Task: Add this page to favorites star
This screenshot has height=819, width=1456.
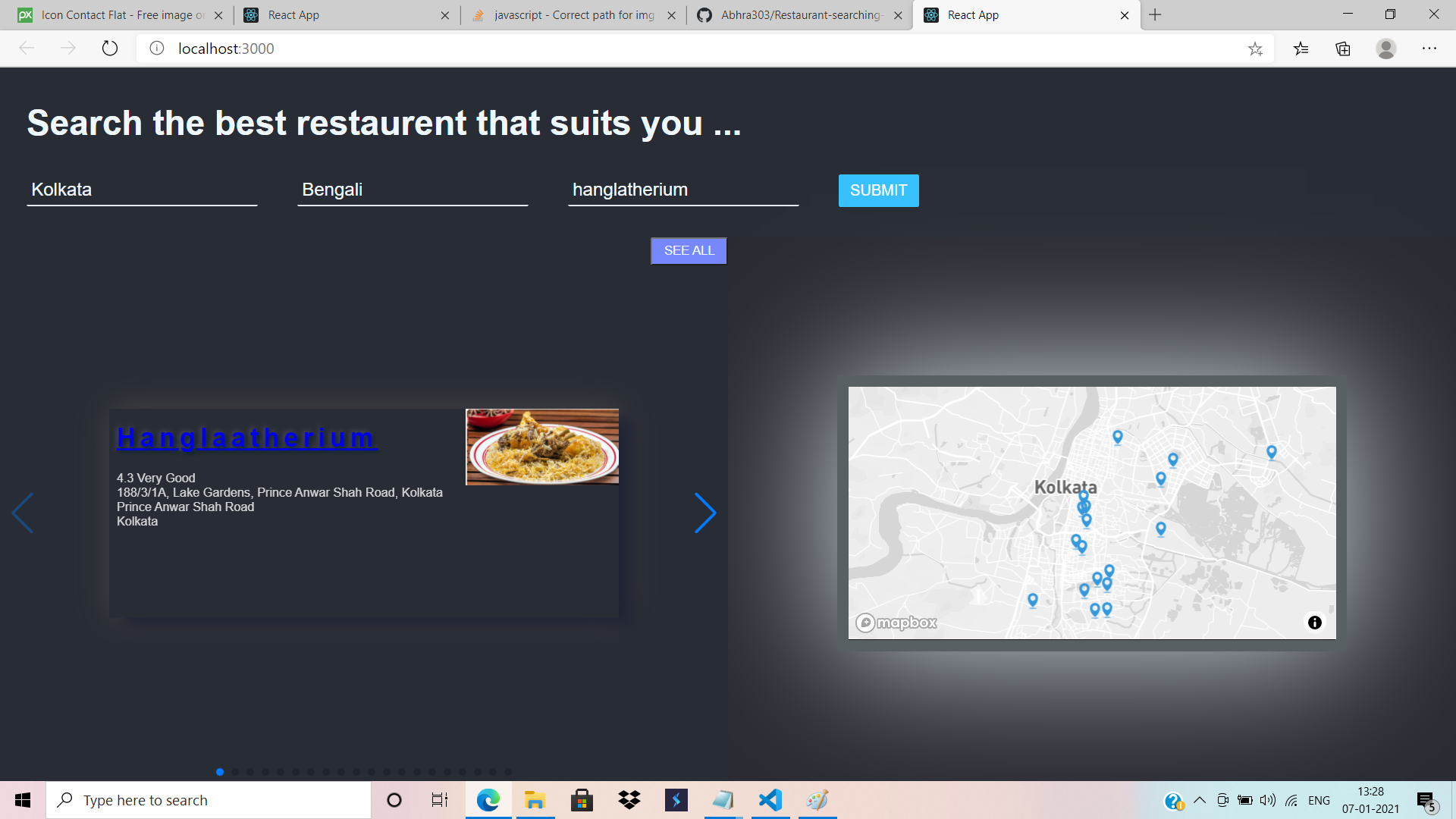Action: pyautogui.click(x=1255, y=49)
